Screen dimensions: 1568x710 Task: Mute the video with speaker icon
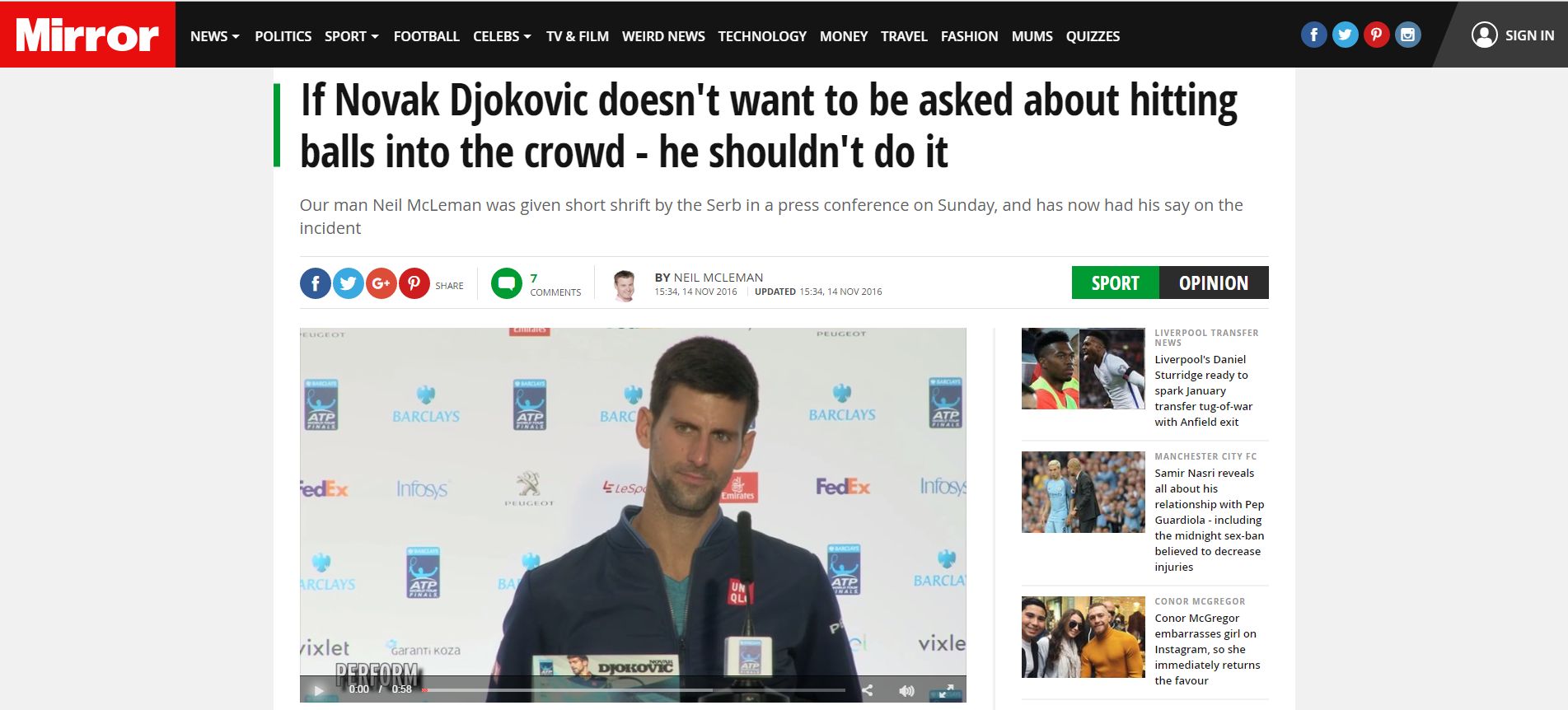click(906, 690)
